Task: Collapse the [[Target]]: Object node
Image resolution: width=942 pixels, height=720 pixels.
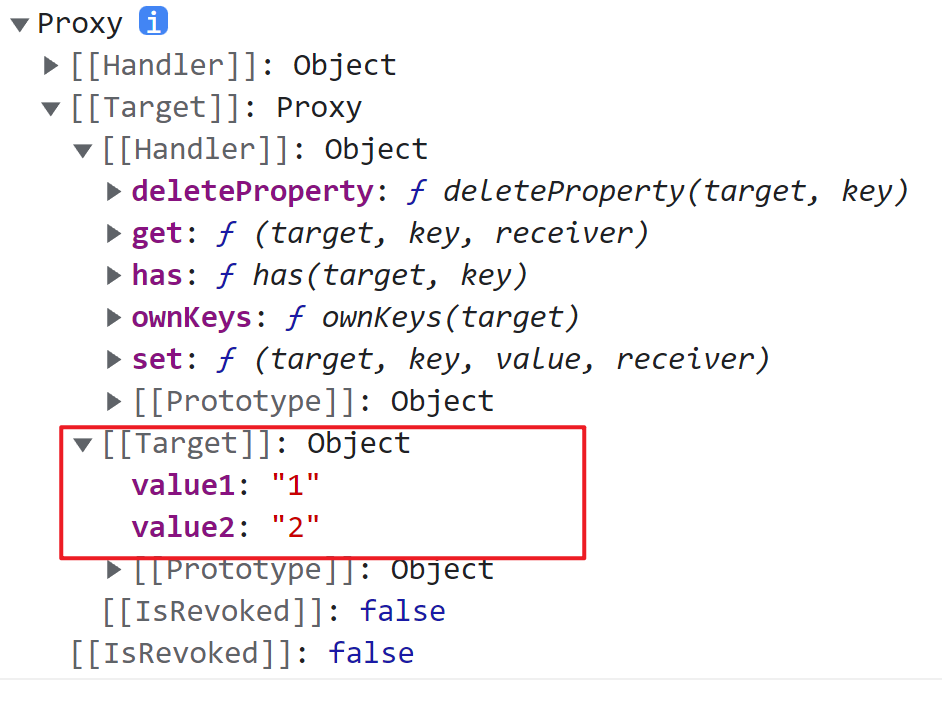Action: point(83,444)
